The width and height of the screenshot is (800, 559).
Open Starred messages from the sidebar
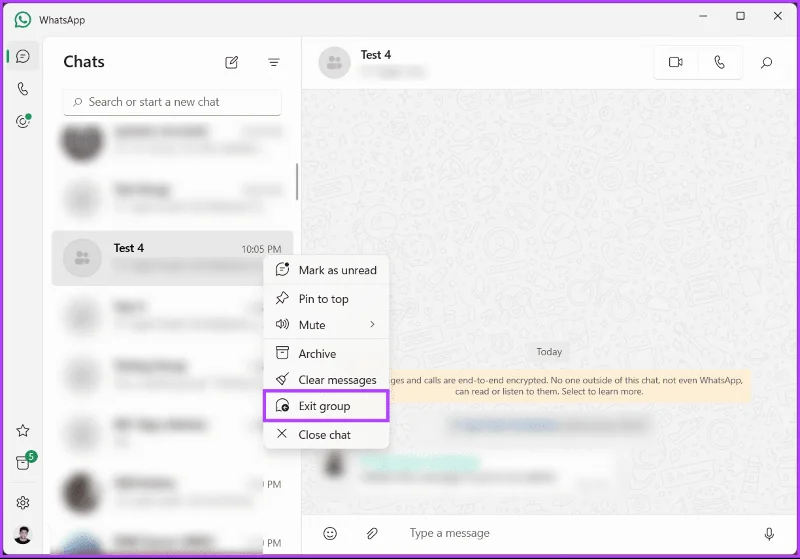22,430
